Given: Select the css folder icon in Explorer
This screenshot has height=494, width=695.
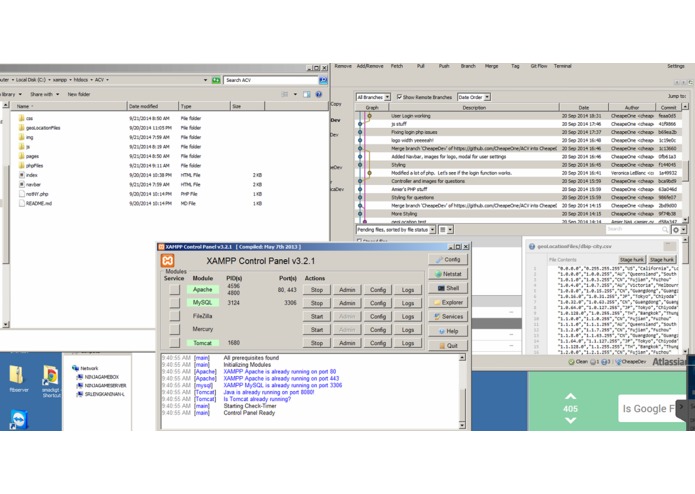Looking at the screenshot, I should [21, 118].
